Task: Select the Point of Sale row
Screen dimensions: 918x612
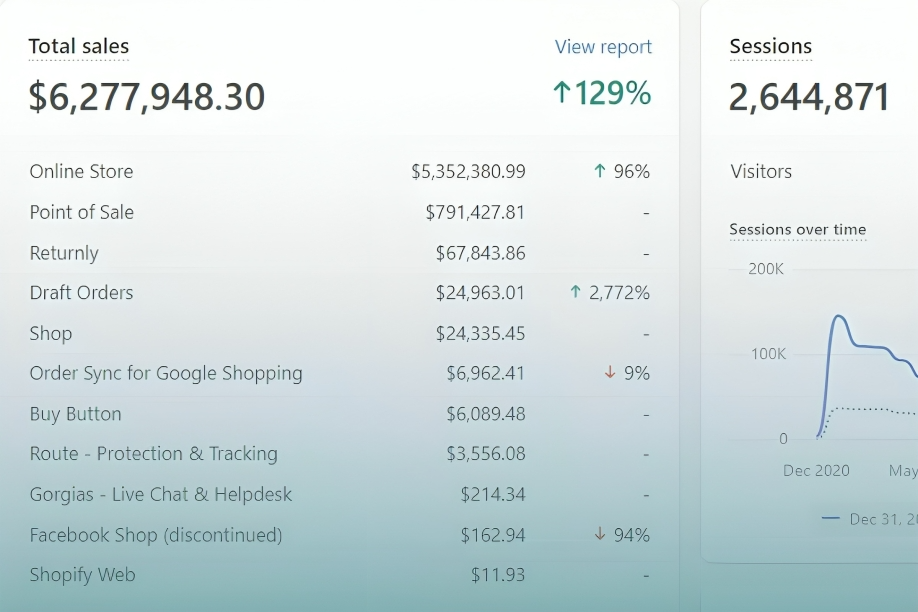Action: pos(81,212)
